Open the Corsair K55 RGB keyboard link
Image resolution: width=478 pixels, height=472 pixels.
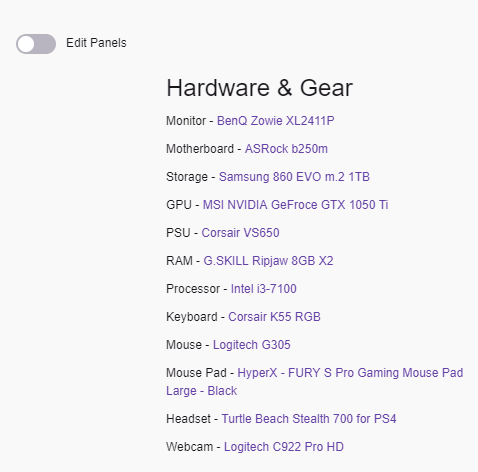pos(274,317)
